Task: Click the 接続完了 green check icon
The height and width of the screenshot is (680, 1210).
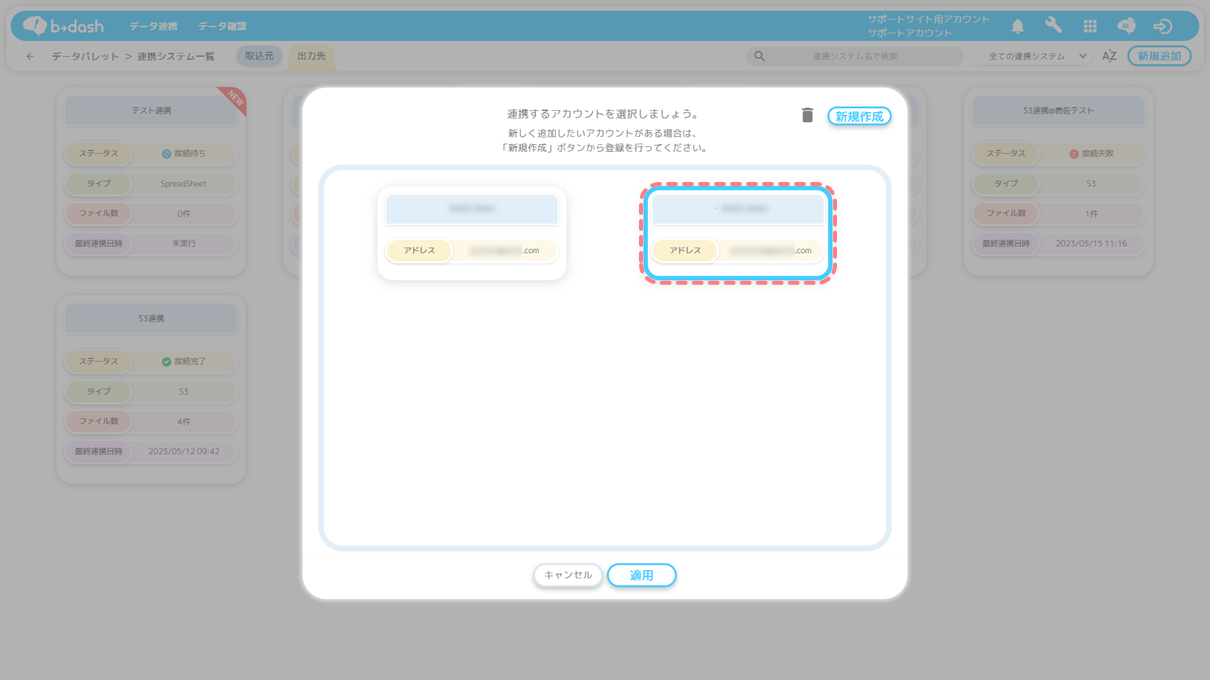Action: click(x=167, y=362)
